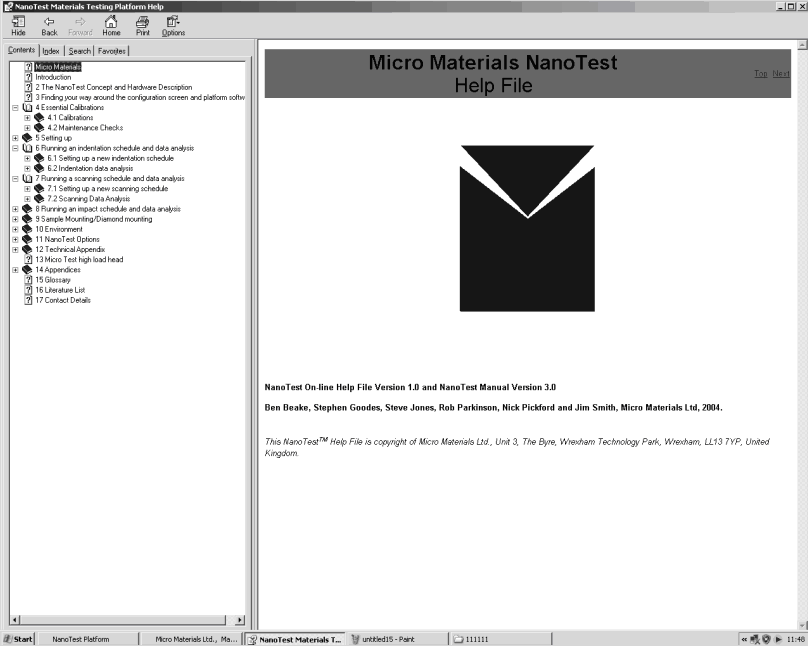Click the page icon beside 15 Glossary
This screenshot has height=646, width=808.
coord(28,280)
